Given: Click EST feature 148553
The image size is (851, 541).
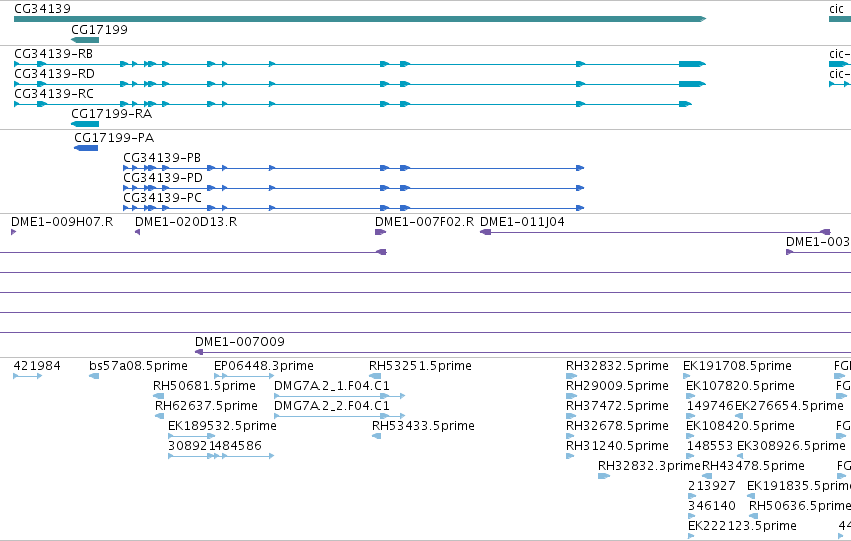Looking at the screenshot, I should tap(690, 456).
